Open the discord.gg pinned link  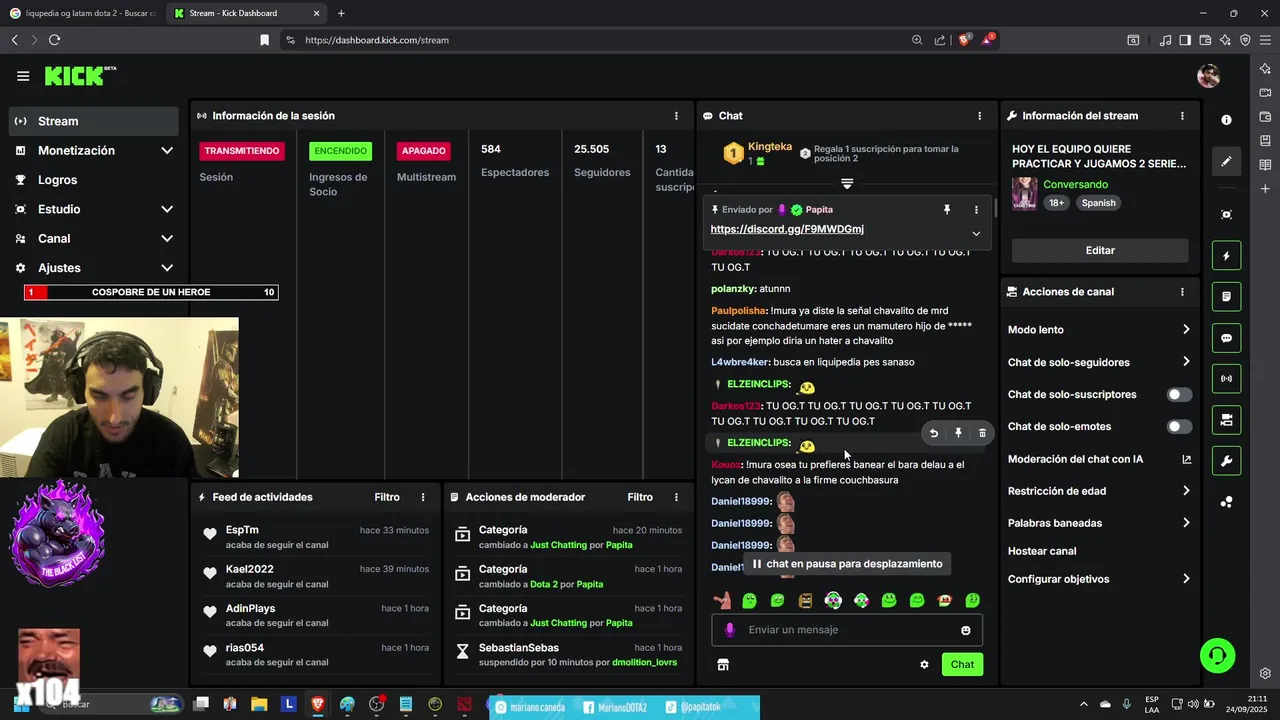[787, 229]
